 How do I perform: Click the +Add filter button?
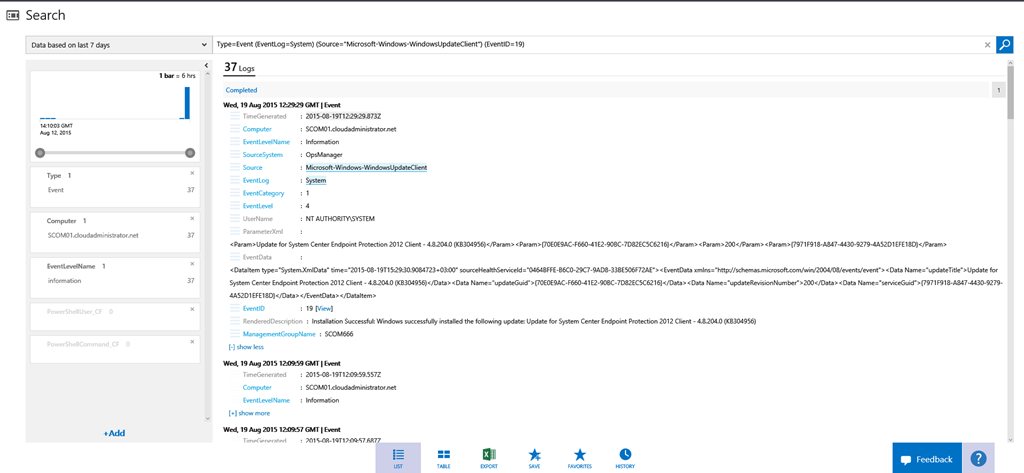pos(114,433)
